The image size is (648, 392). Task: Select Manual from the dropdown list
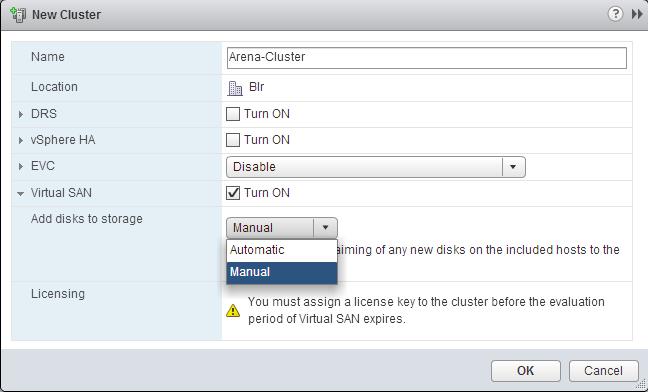282,272
